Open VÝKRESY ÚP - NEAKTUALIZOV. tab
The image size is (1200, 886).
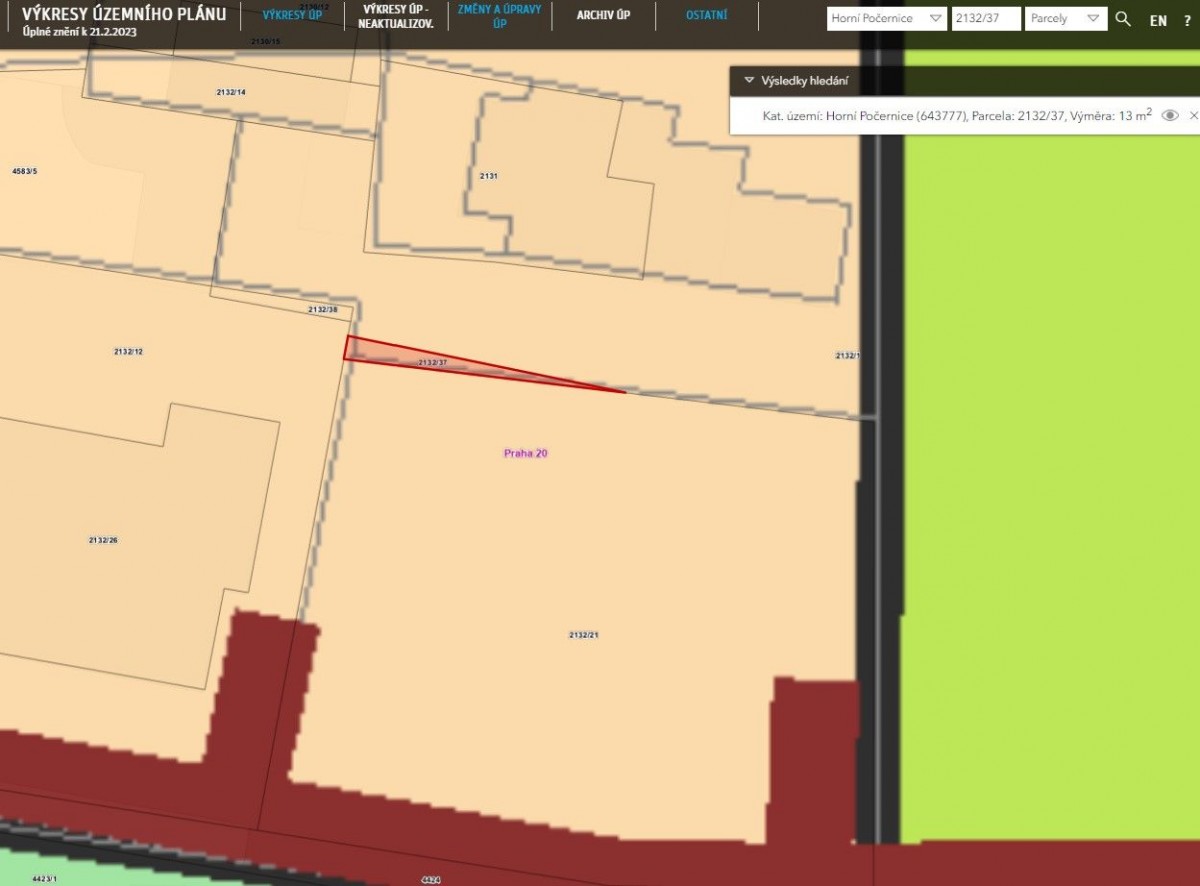click(396, 16)
